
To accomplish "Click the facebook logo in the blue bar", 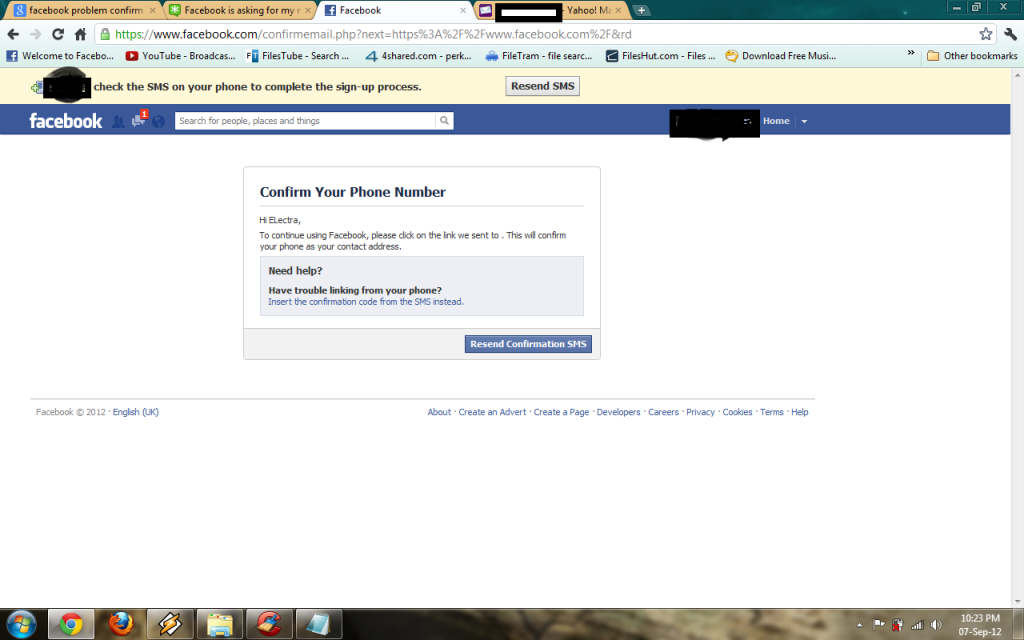I will pyautogui.click(x=65, y=121).
